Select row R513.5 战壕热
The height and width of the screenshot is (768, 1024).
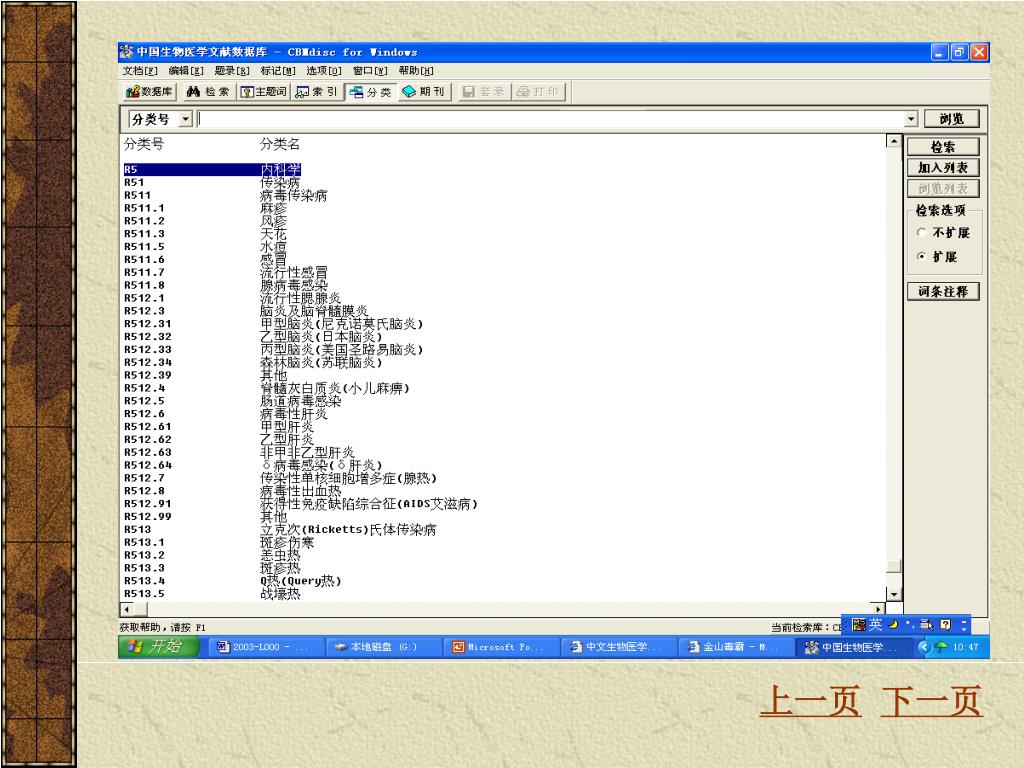click(212, 594)
